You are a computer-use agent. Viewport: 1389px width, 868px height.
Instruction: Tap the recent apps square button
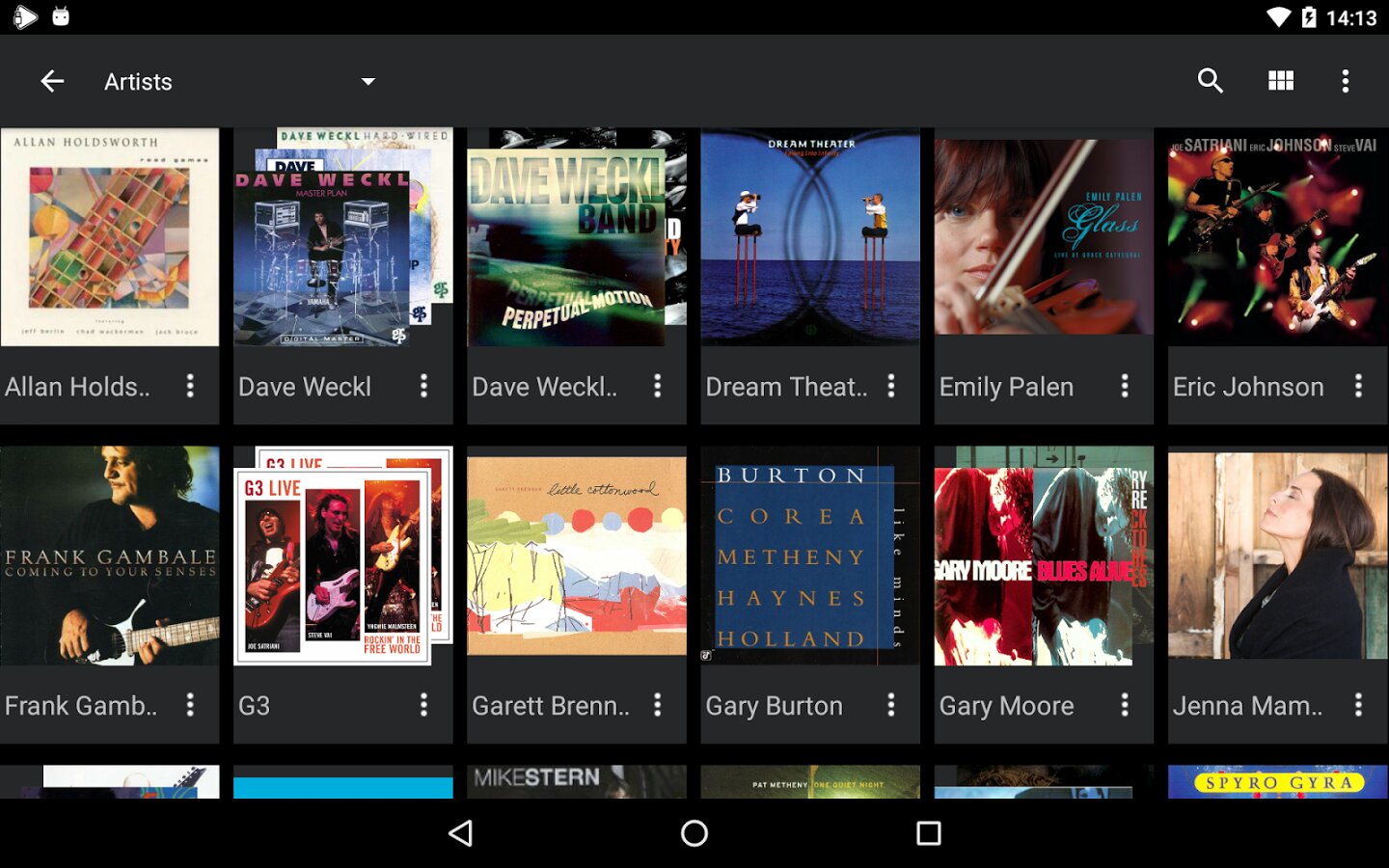929,833
